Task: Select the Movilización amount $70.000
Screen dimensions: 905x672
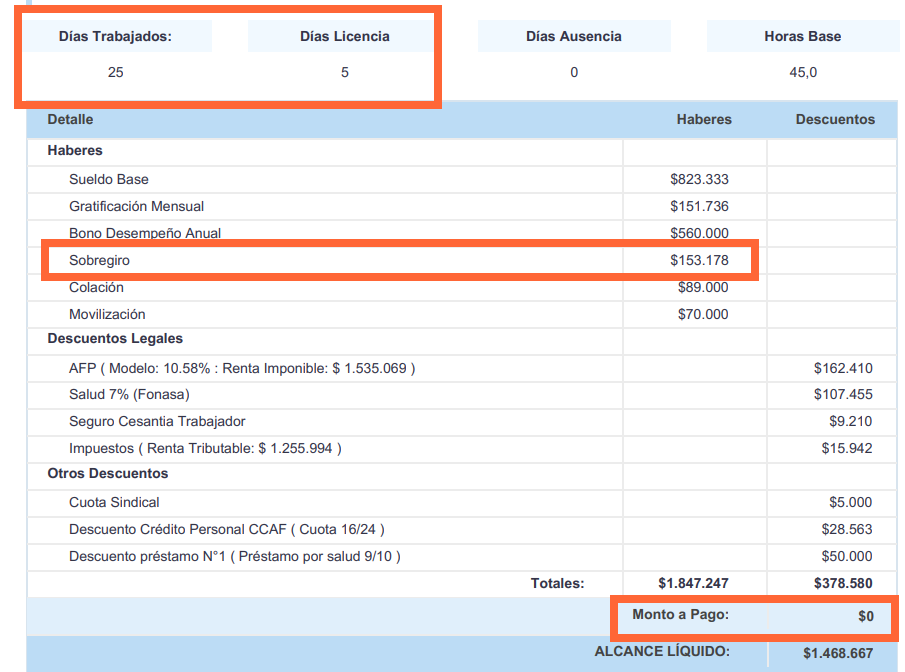Action: coord(703,314)
